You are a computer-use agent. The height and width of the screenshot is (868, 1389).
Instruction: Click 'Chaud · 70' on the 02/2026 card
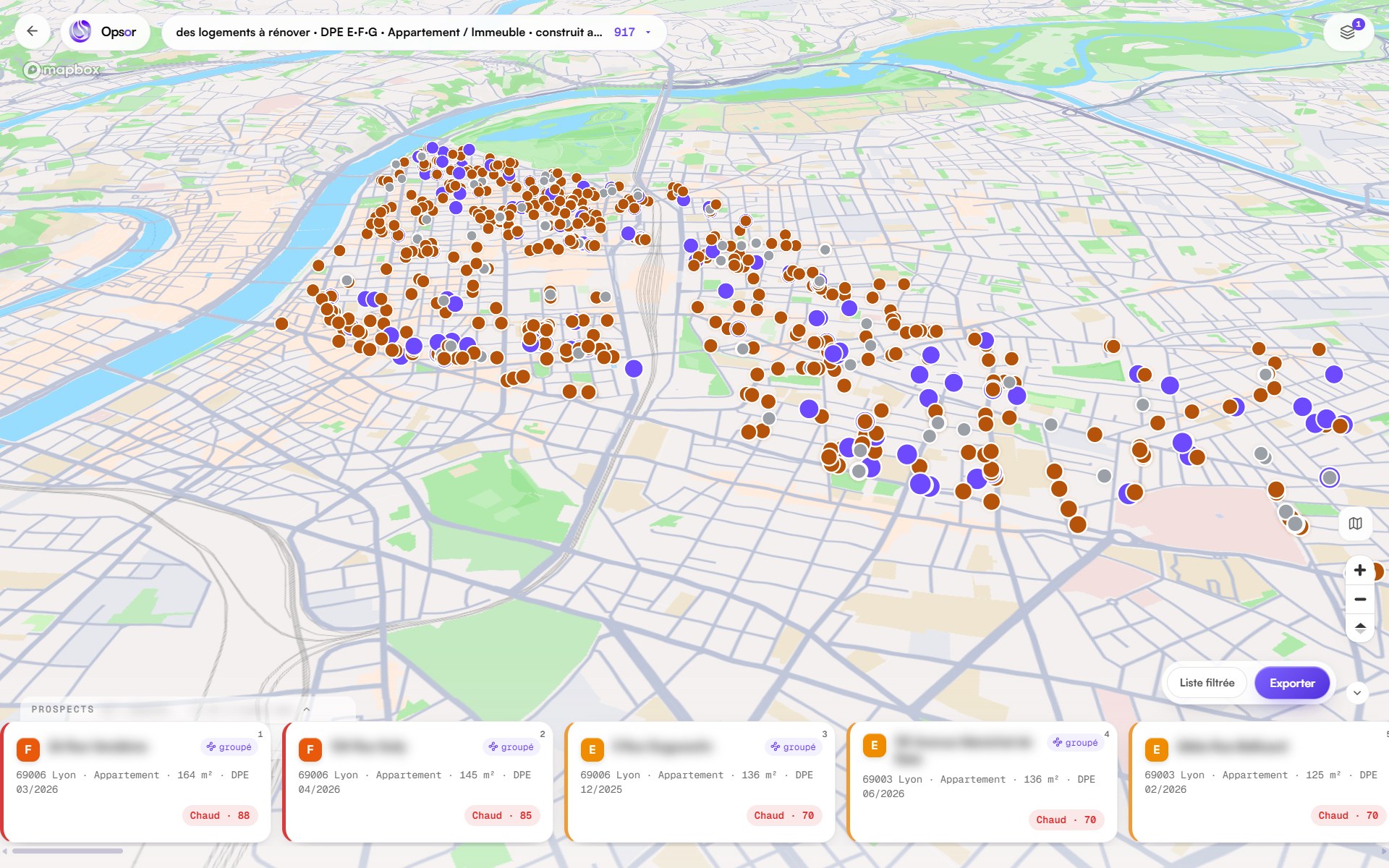pos(1348,815)
